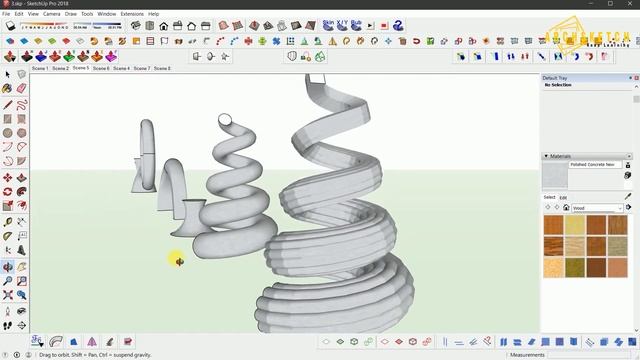Image resolution: width=640 pixels, height=360 pixels.
Task: Select the Axes tool
Action: click(x=7, y=250)
